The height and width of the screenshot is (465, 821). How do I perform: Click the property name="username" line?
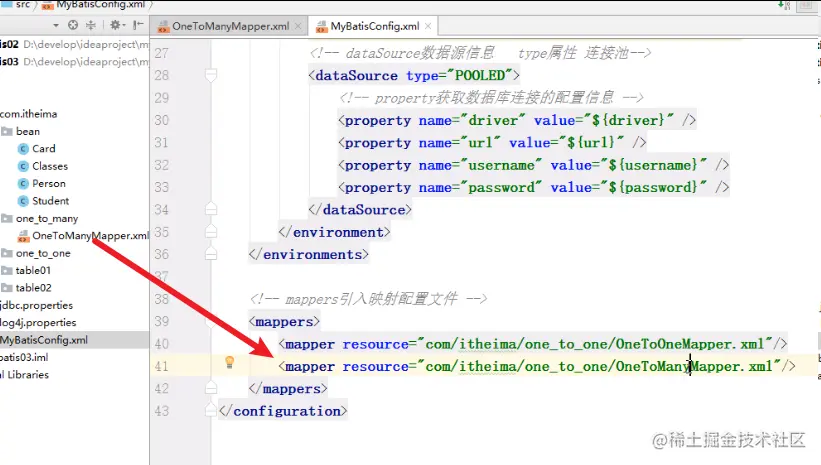click(534, 165)
